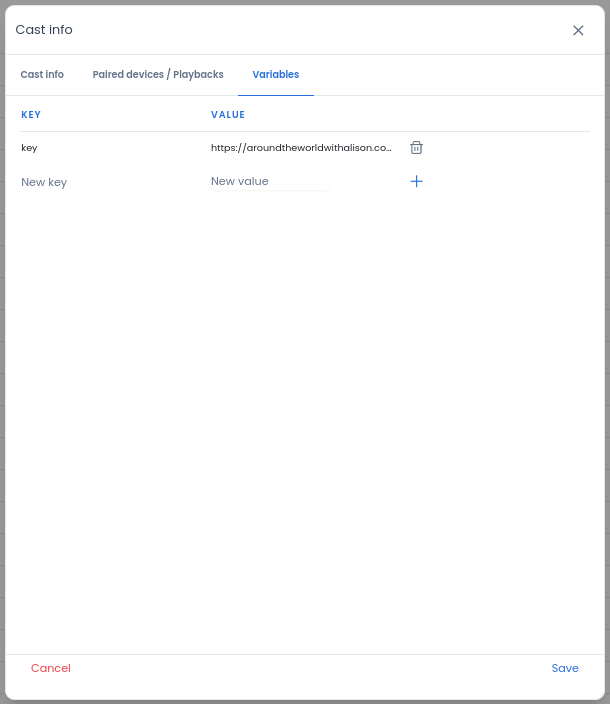Screen dimensions: 610x704
Task: Open Paired devices / Playbacks tab
Action: (x=158, y=75)
